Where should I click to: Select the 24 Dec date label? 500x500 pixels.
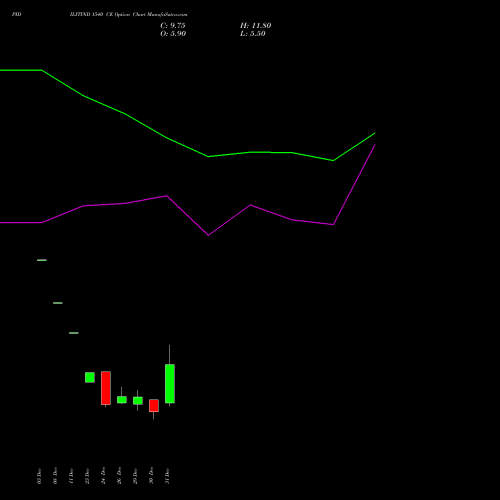(x=103, y=476)
